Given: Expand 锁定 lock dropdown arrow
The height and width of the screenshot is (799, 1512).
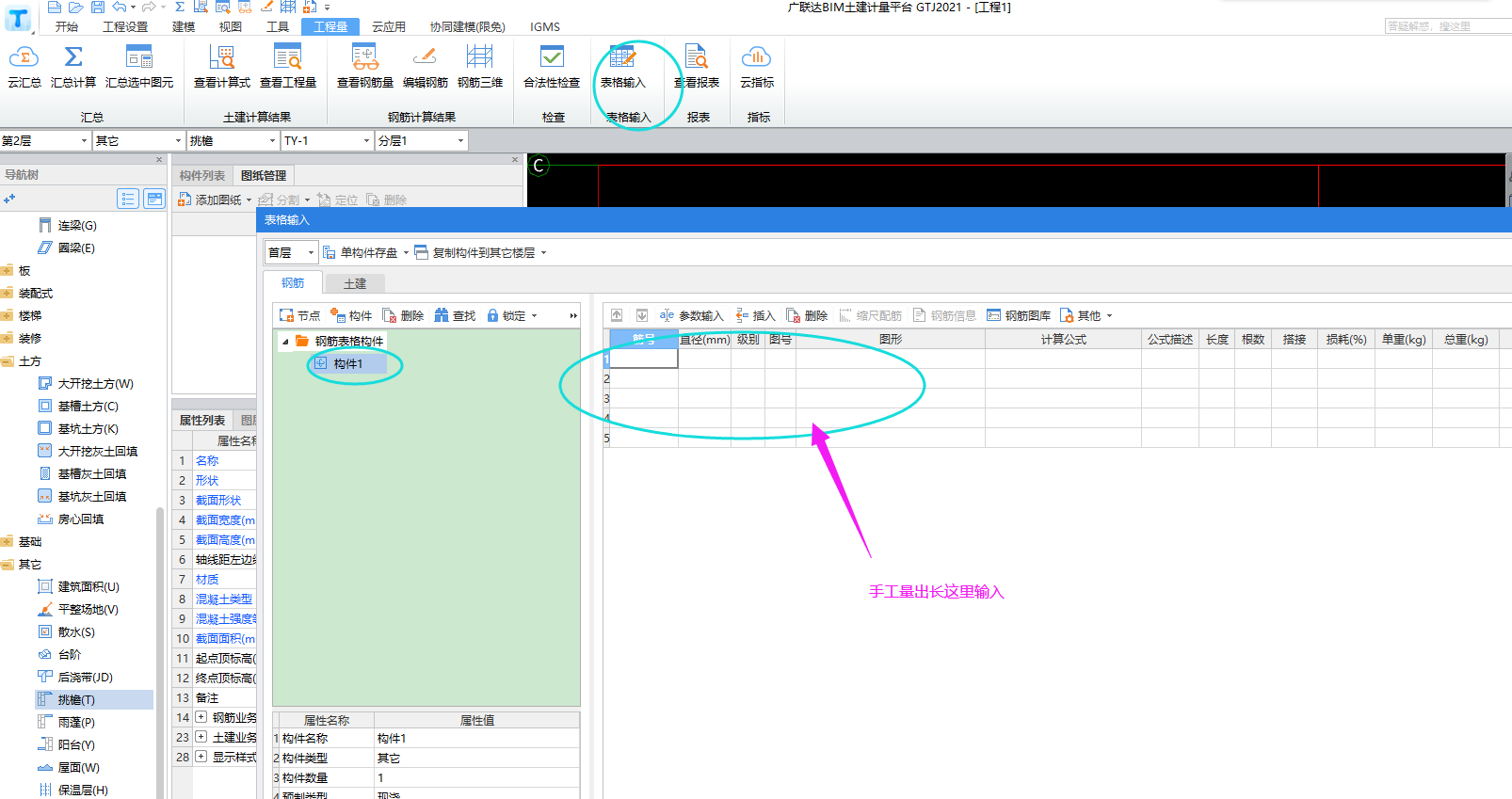Looking at the screenshot, I should pos(535,316).
